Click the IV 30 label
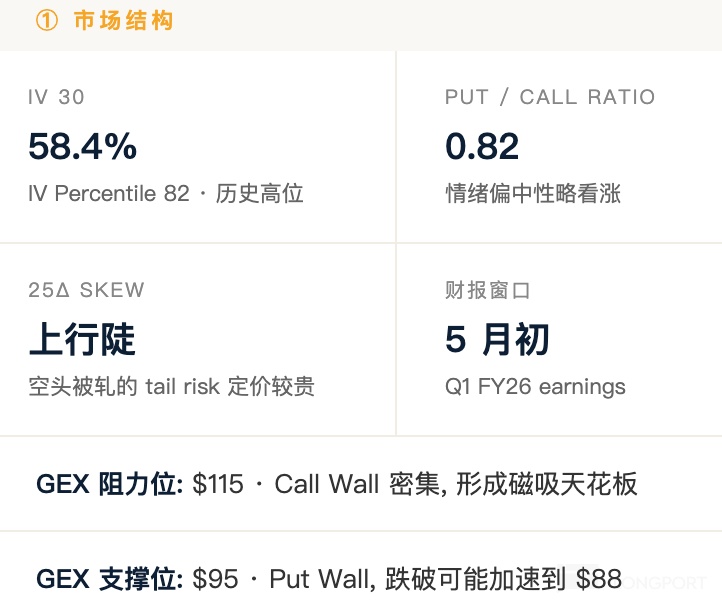The height and width of the screenshot is (608, 722). [x=57, y=97]
